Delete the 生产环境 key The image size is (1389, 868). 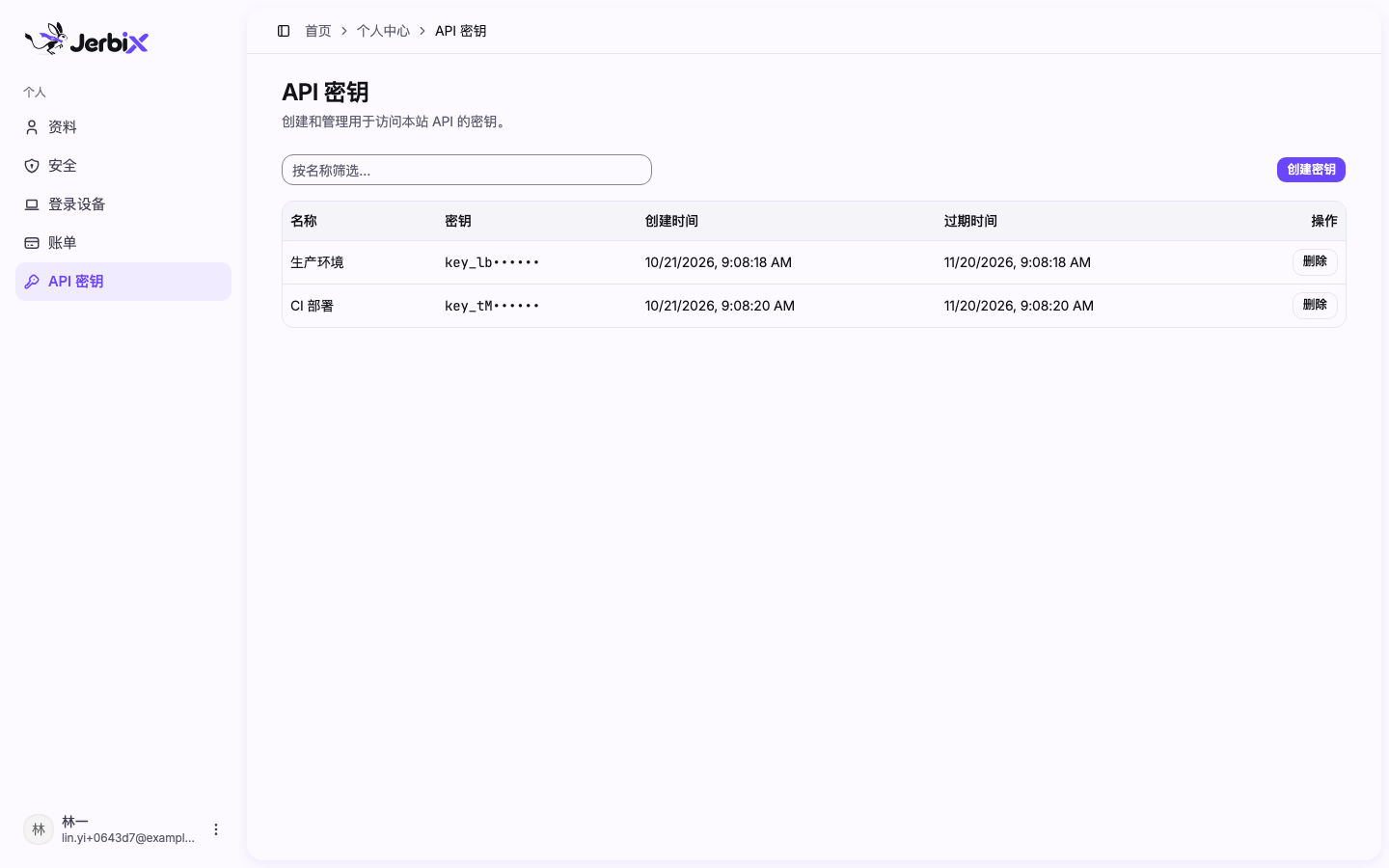pyautogui.click(x=1315, y=261)
